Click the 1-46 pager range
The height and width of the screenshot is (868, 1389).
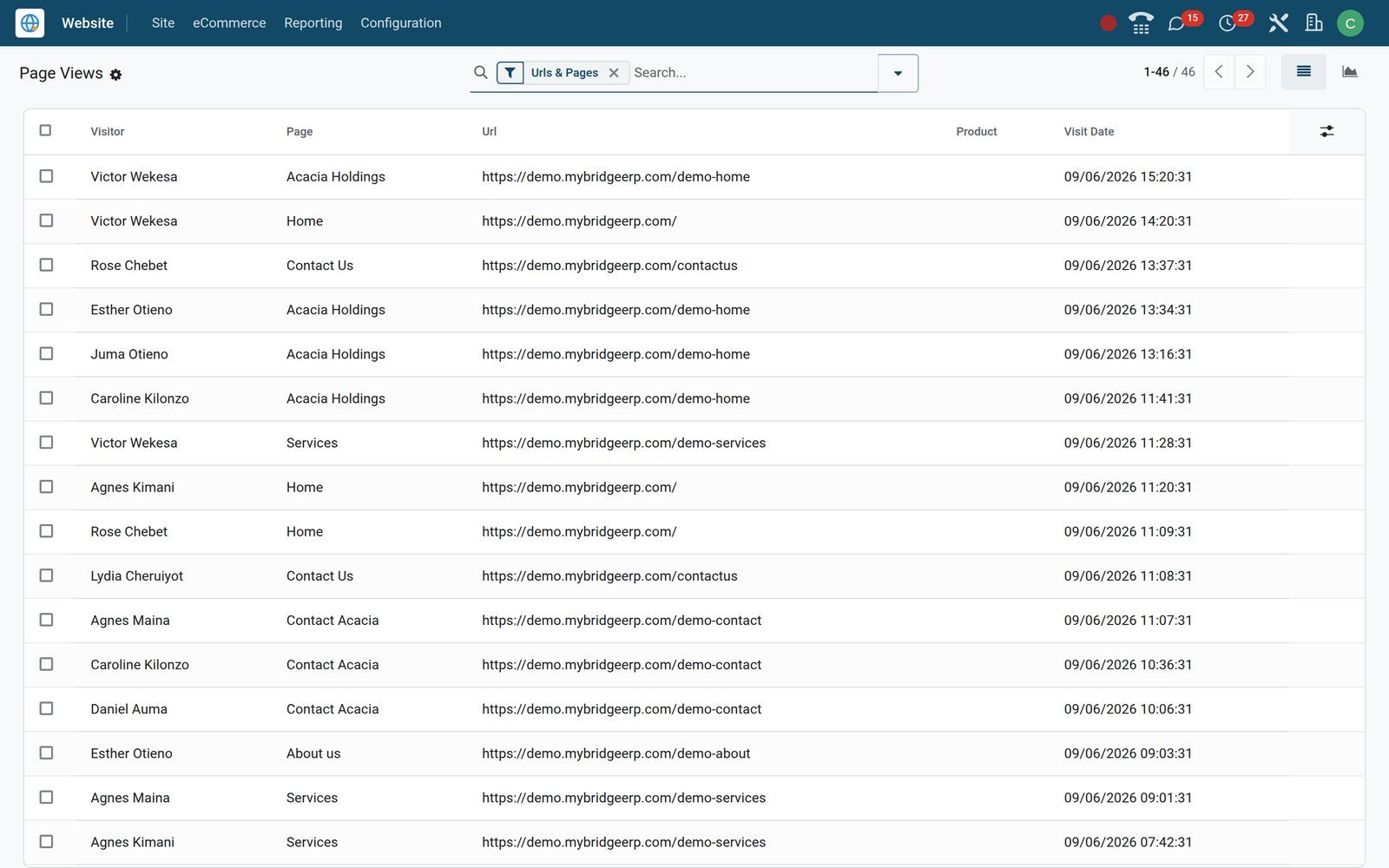point(1156,72)
